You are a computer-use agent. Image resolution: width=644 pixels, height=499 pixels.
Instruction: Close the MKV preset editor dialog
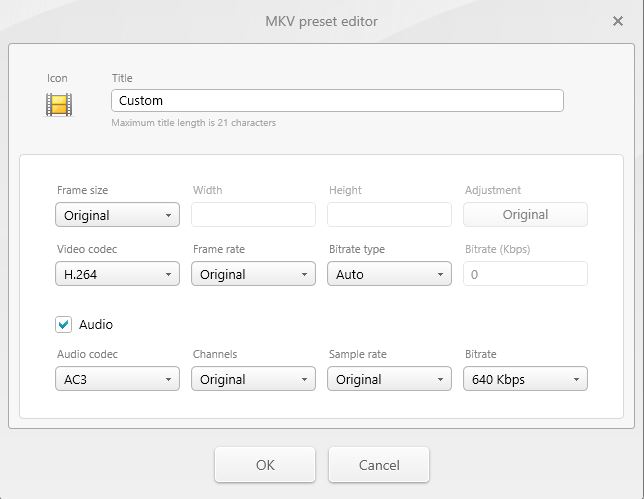(618, 21)
